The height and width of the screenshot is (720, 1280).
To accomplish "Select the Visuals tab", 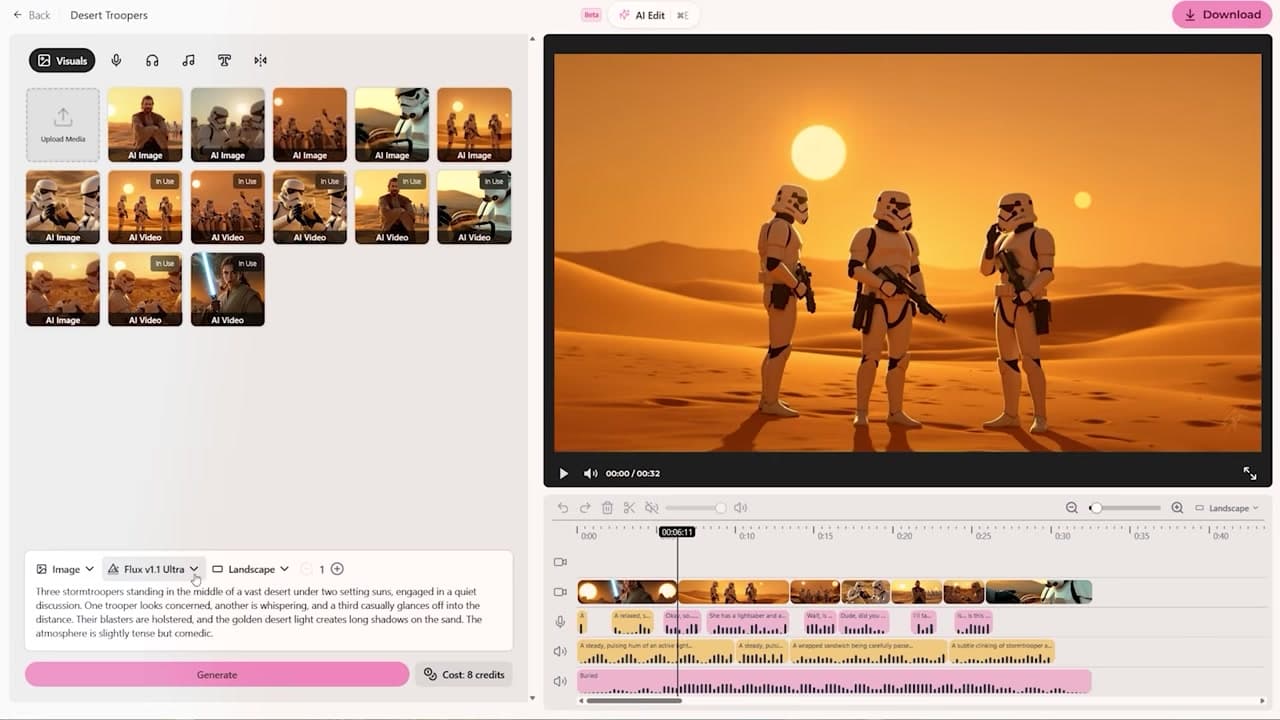I will click(62, 61).
